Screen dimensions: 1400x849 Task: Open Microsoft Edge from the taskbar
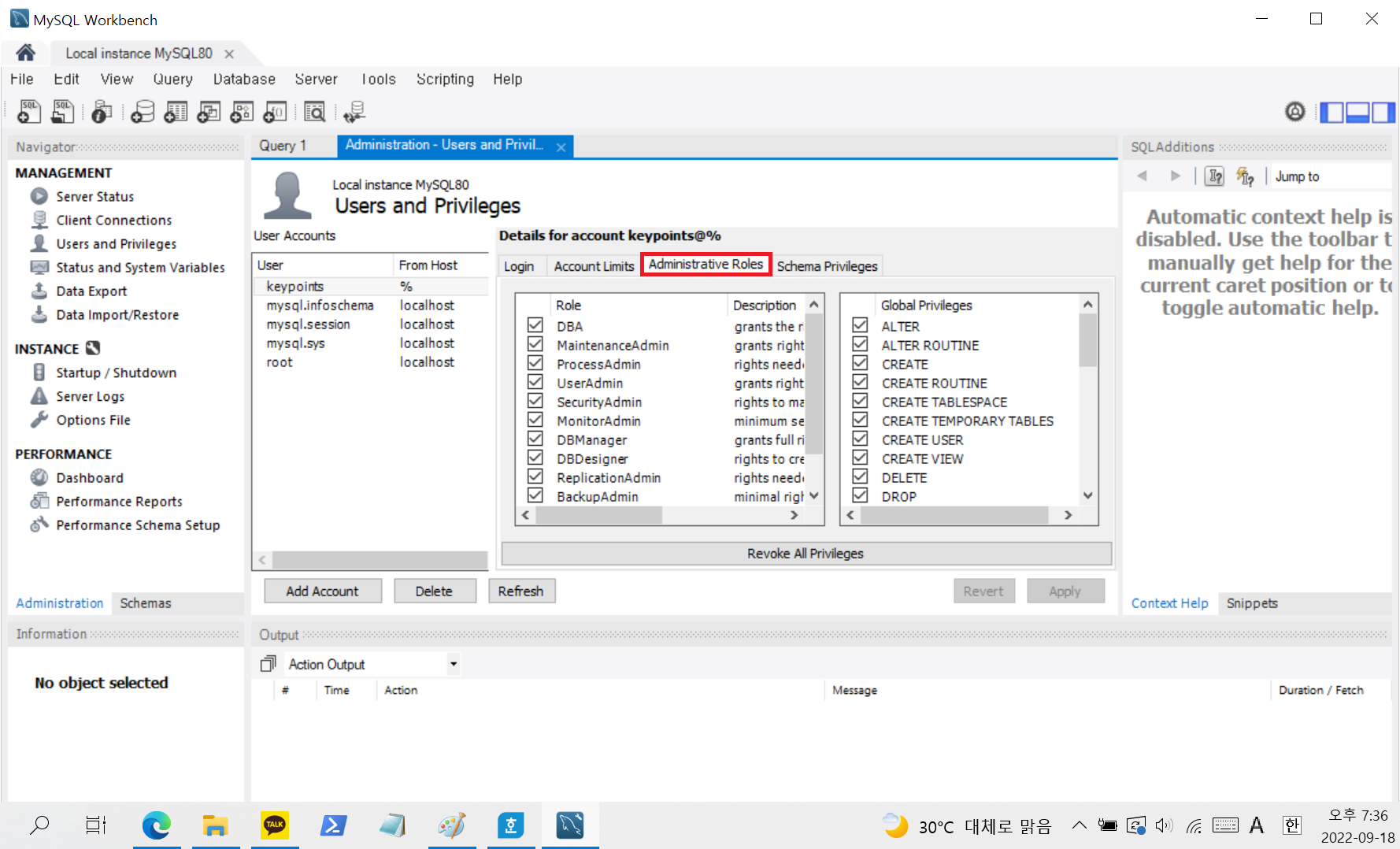157,825
